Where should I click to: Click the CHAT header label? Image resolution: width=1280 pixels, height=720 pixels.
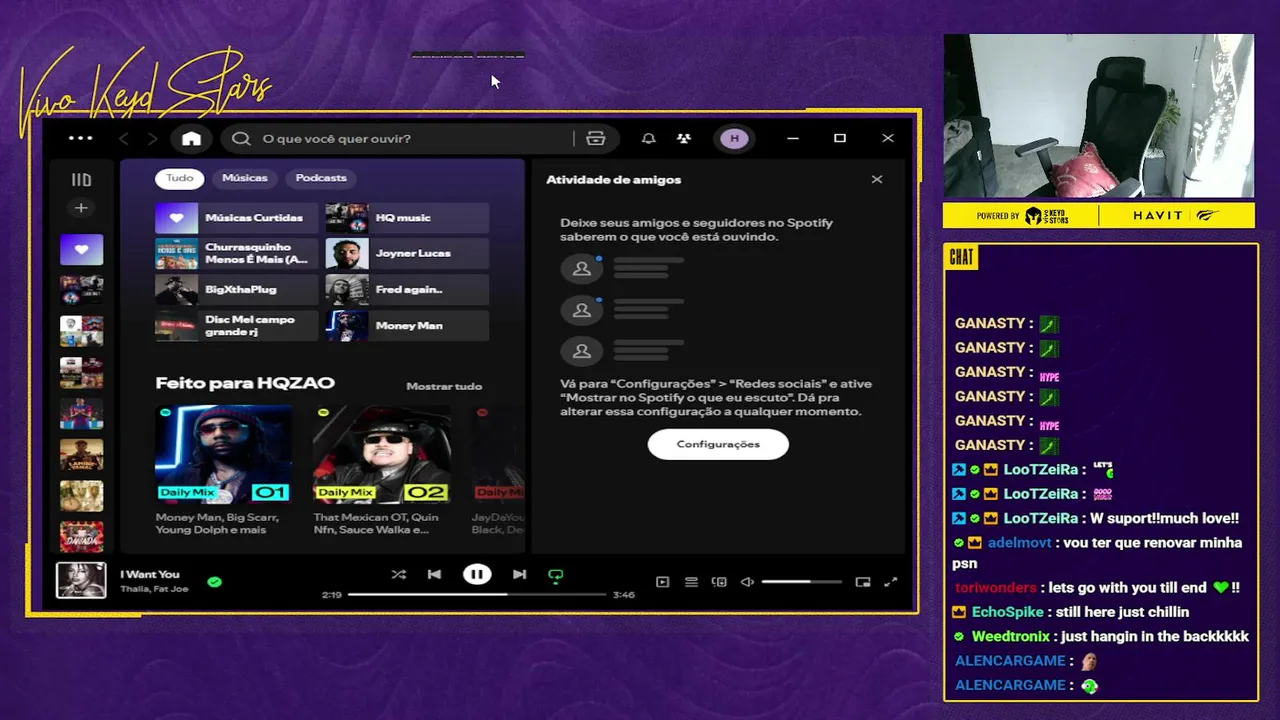coord(961,258)
